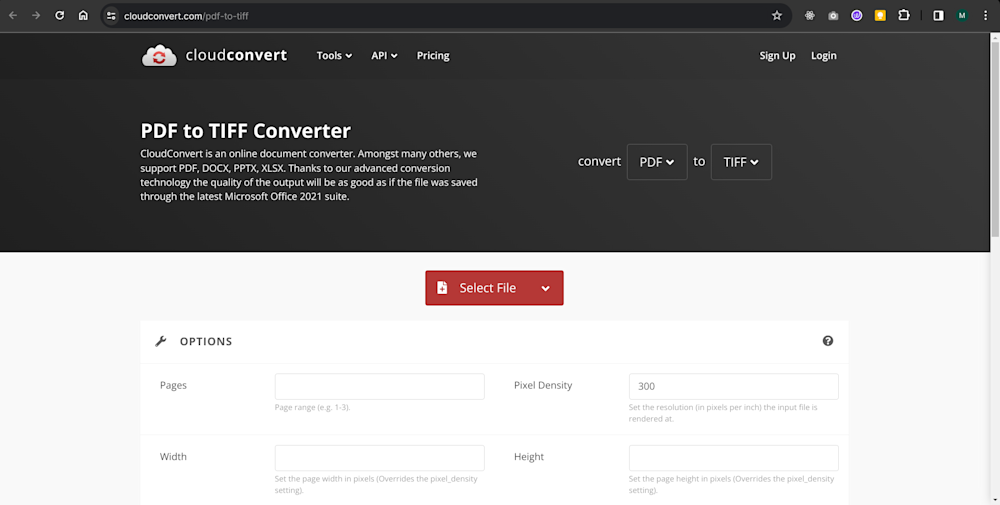Viewport: 1000px width, 505px height.
Task: Focus the Pages input field
Action: pos(379,386)
